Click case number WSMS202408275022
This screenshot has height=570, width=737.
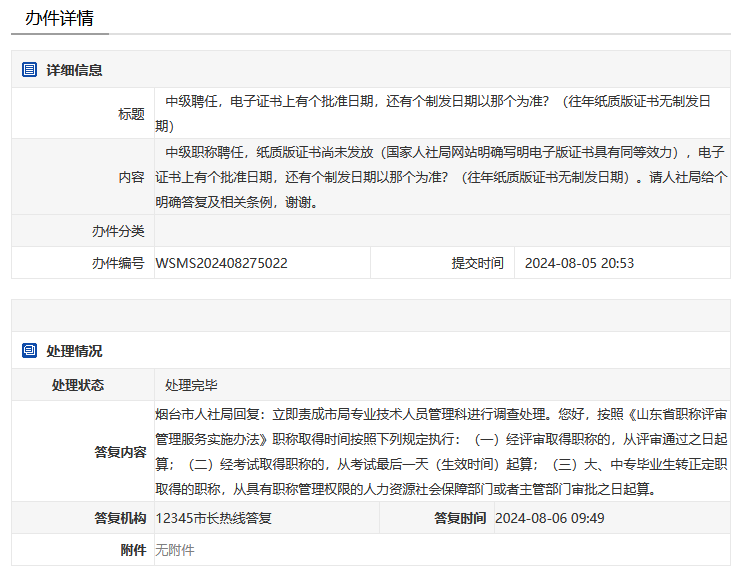tap(222, 263)
